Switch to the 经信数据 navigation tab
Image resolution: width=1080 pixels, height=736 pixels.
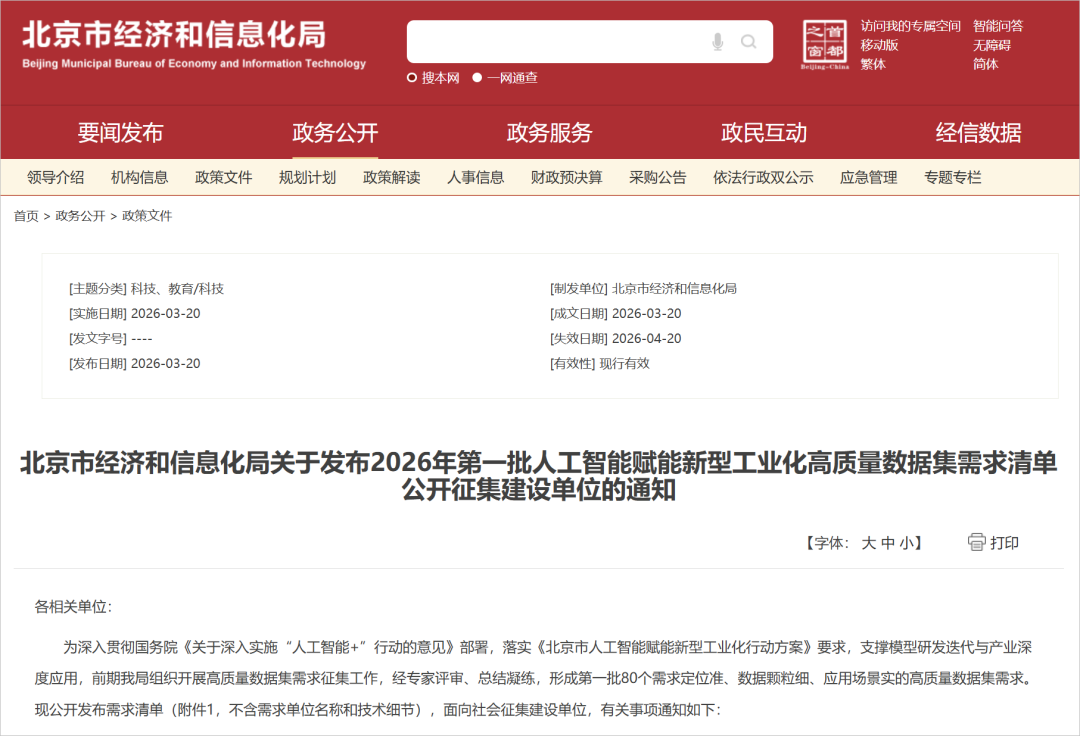coord(978,133)
